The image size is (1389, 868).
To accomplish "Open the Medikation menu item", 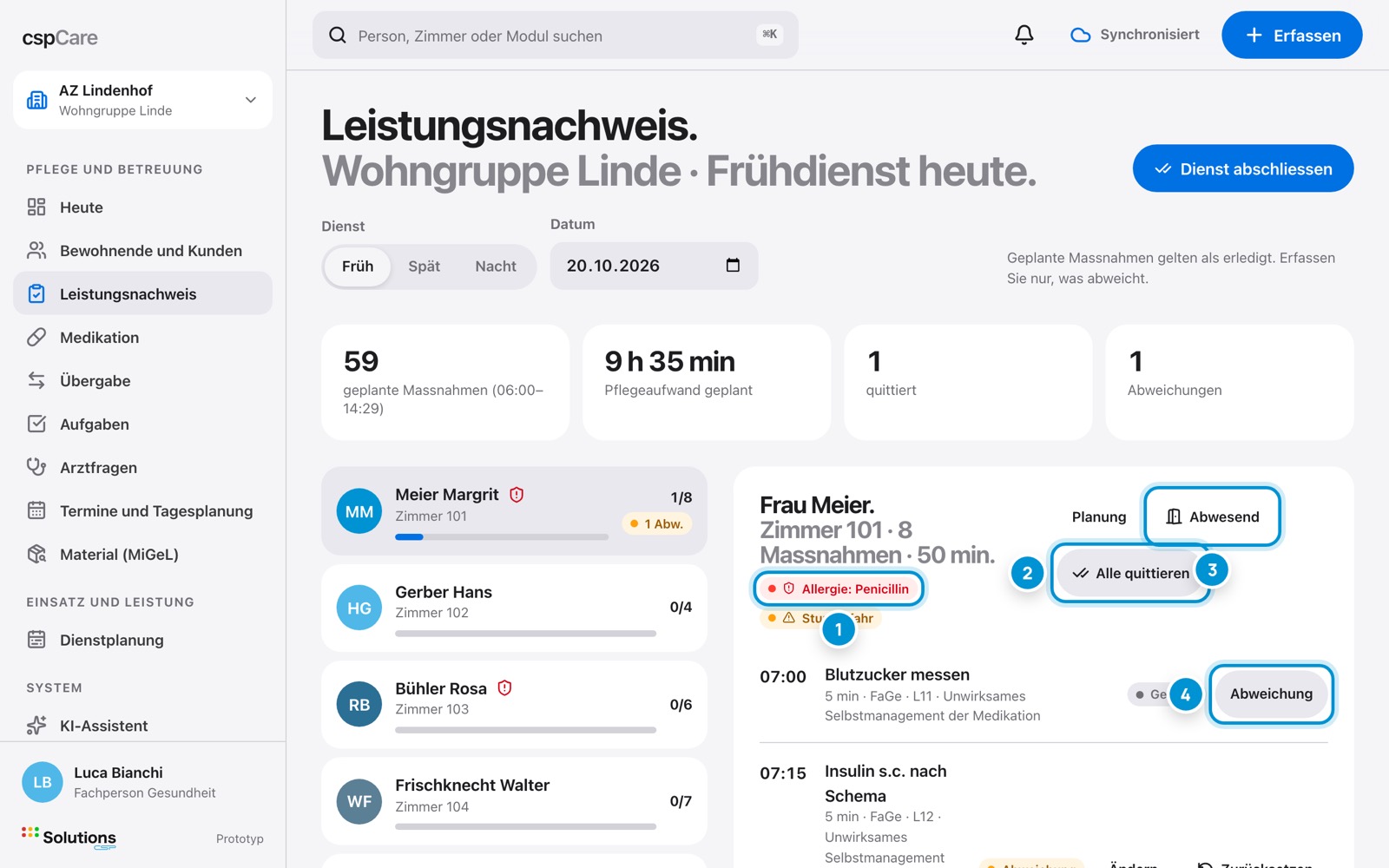I will coord(142,337).
